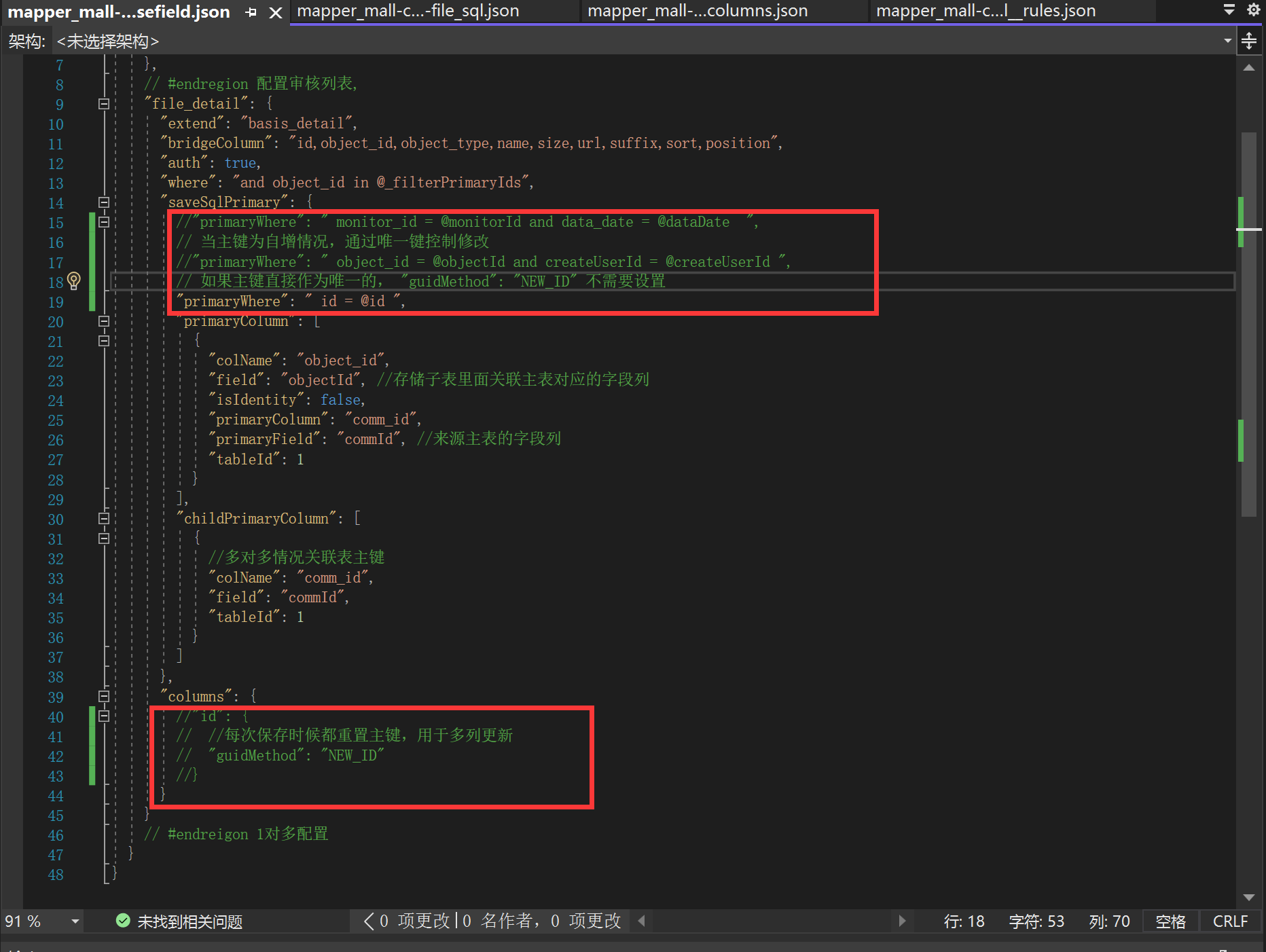Open the lightbulb quick actions on line 18
The height and width of the screenshot is (952, 1266).
tap(74, 281)
